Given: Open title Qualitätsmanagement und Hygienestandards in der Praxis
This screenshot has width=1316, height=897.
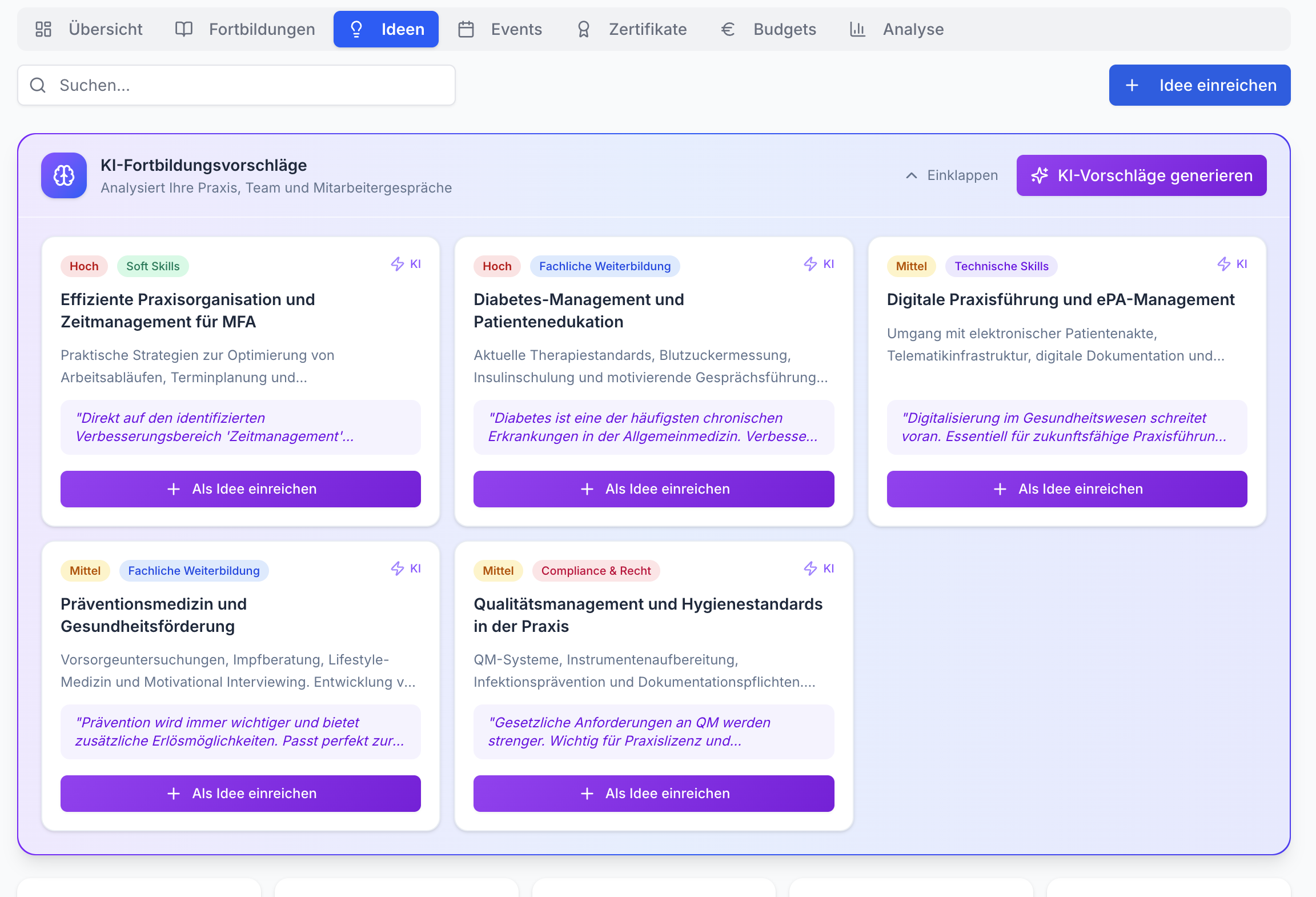Looking at the screenshot, I should coord(648,615).
